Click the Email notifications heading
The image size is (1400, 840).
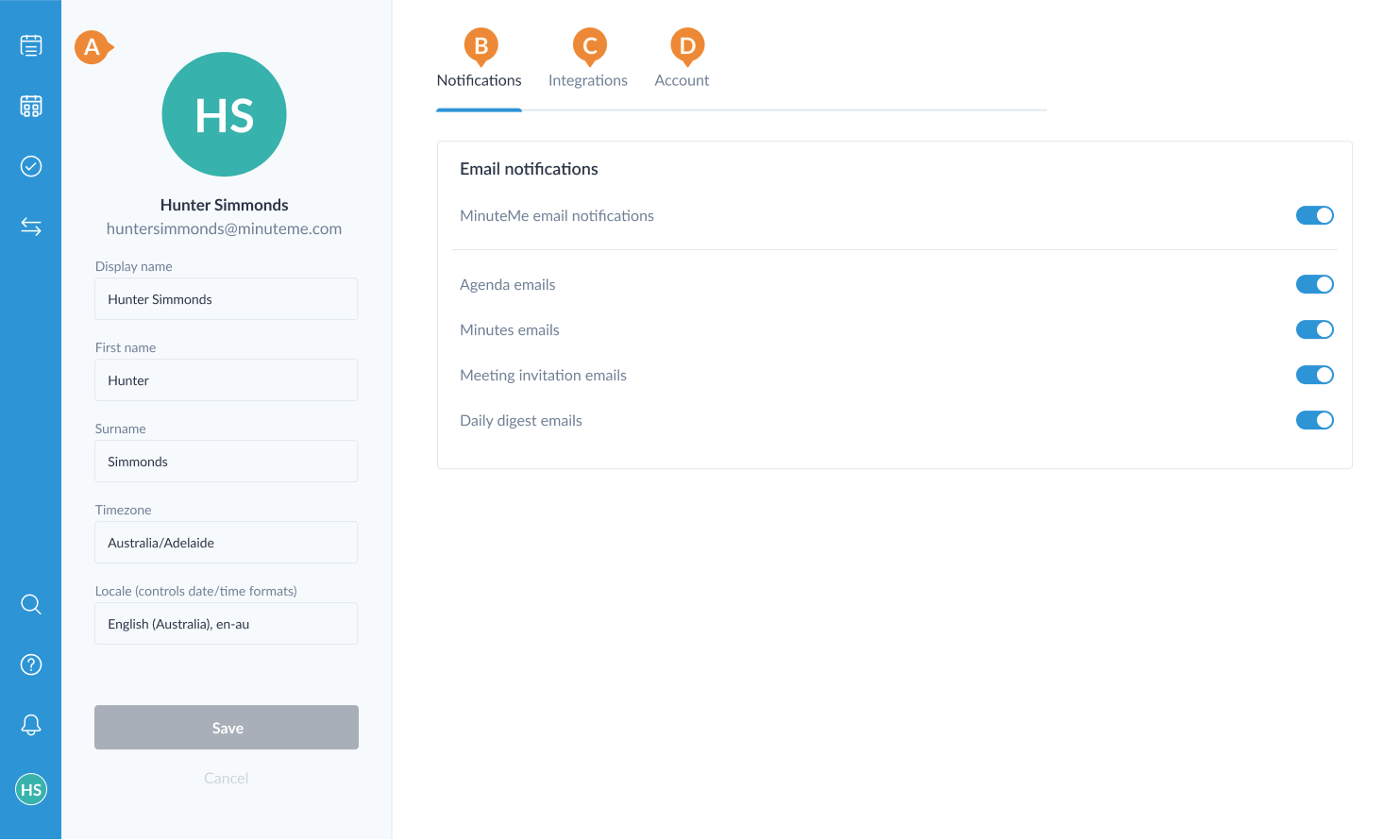point(529,169)
